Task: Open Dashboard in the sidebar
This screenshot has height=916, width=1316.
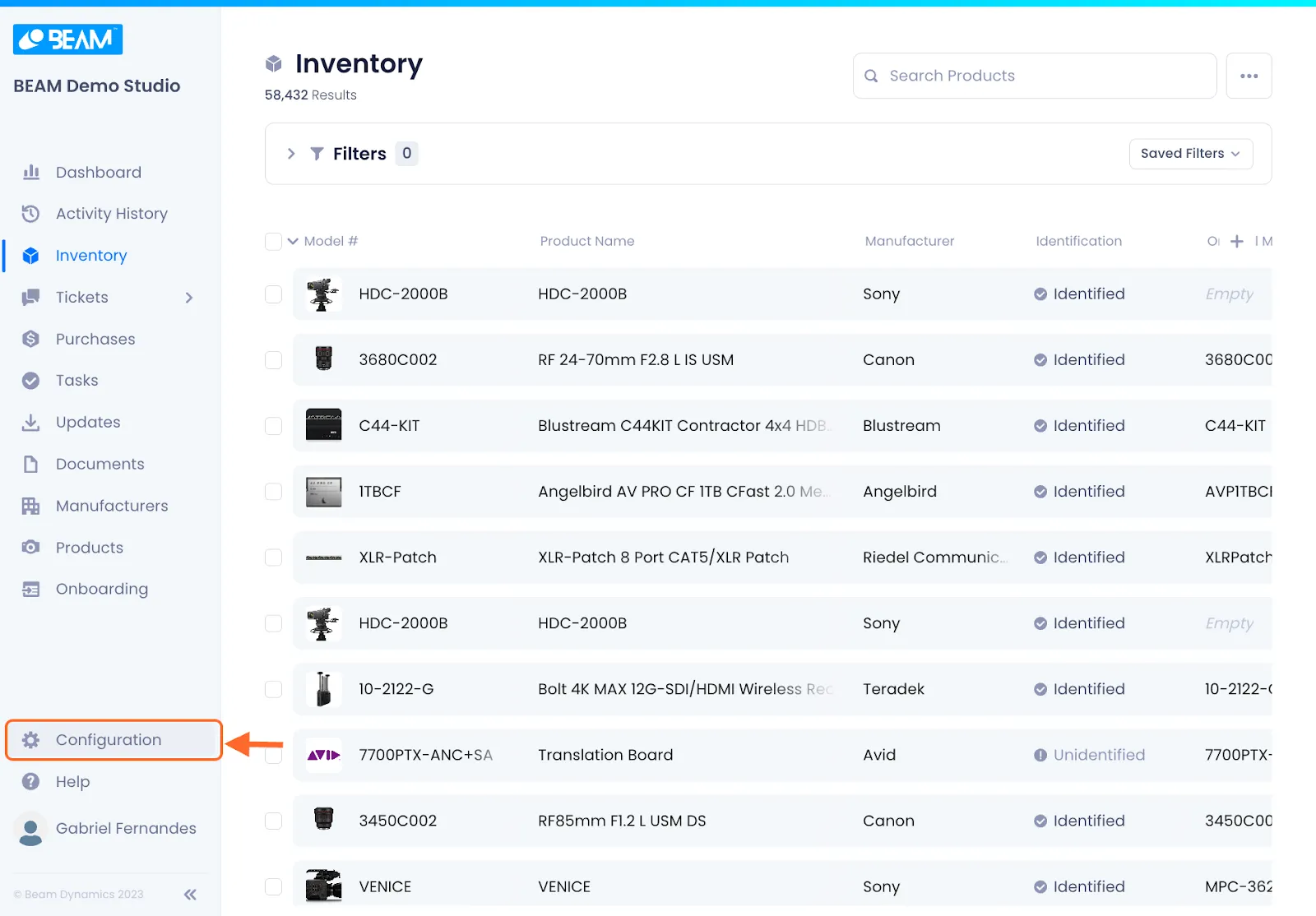Action: (x=99, y=172)
